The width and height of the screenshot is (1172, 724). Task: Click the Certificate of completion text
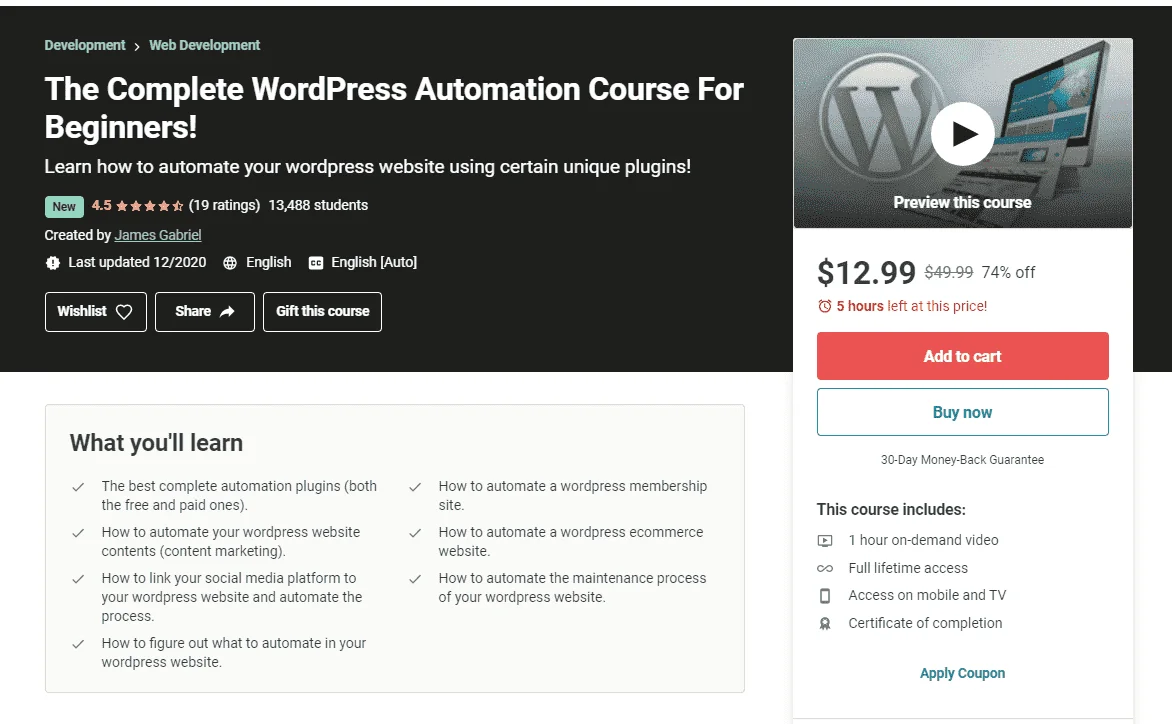coord(925,622)
